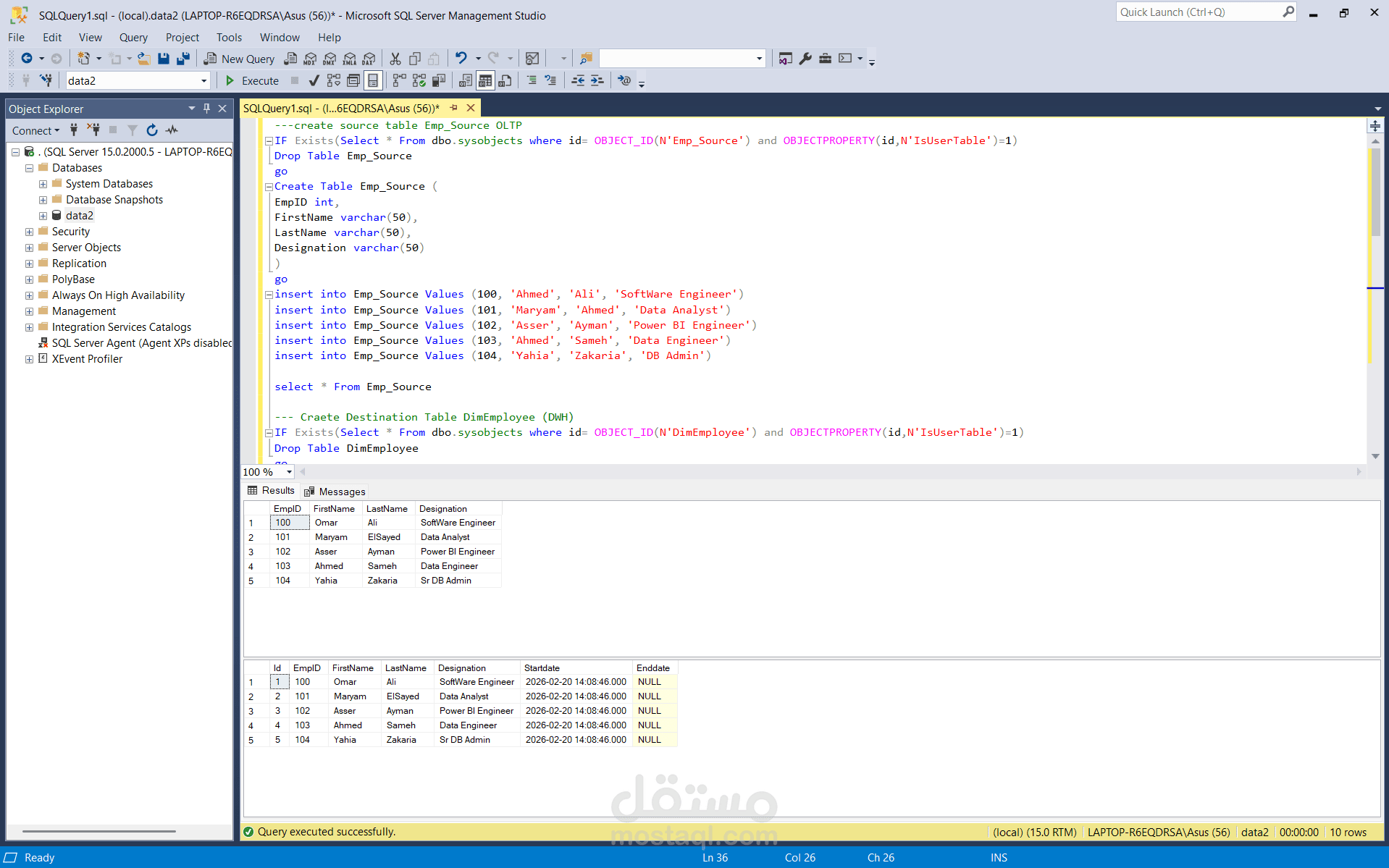The width and height of the screenshot is (1389, 868).
Task: Display the estimated execution plan
Action: tap(333, 80)
